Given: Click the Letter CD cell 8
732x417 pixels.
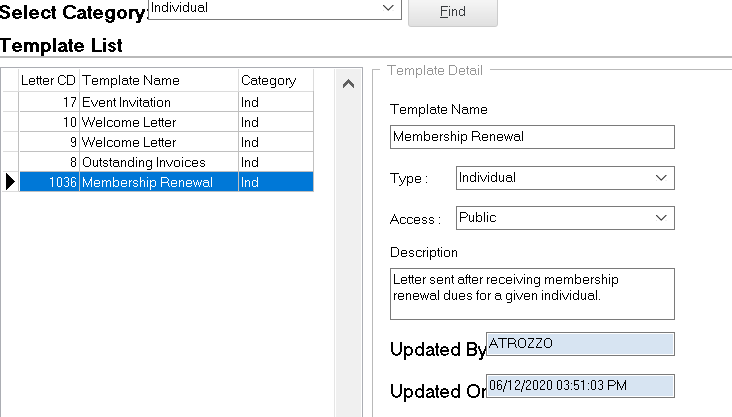Looking at the screenshot, I should 49,162.
